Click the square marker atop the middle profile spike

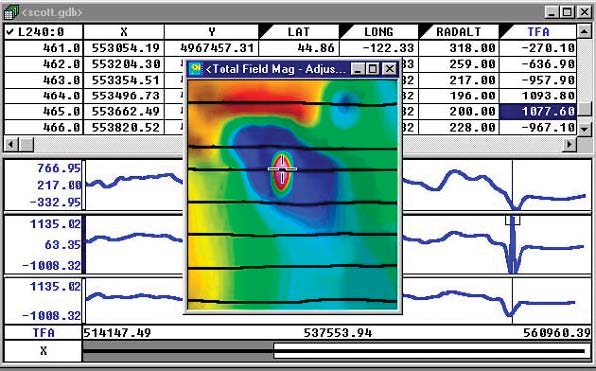point(512,220)
